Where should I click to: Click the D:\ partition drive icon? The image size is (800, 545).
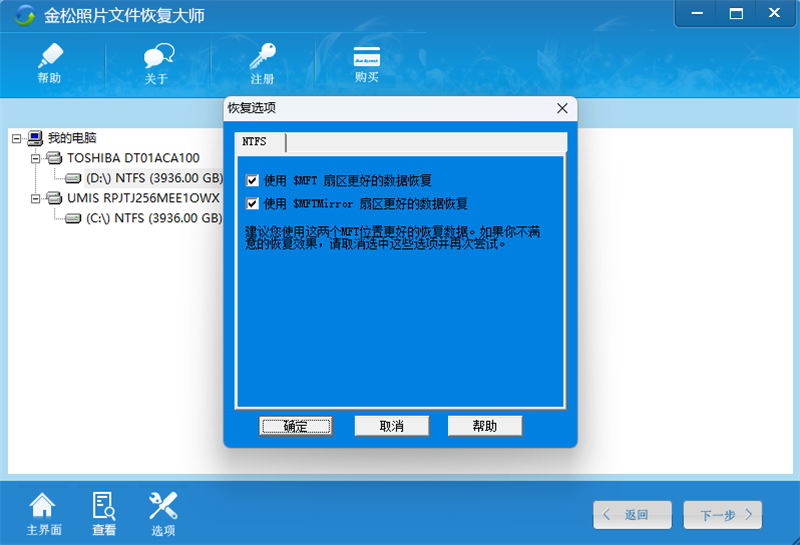73,178
